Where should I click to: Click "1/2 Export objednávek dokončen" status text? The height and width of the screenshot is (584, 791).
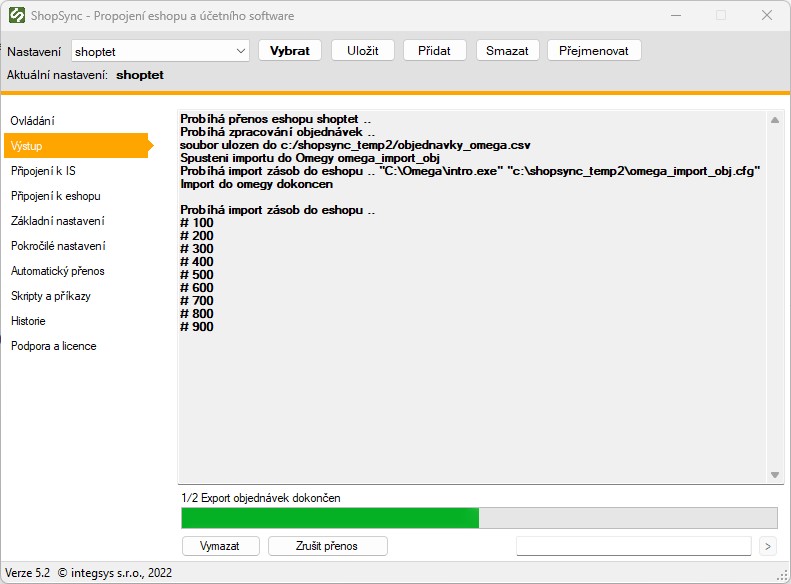(261, 498)
